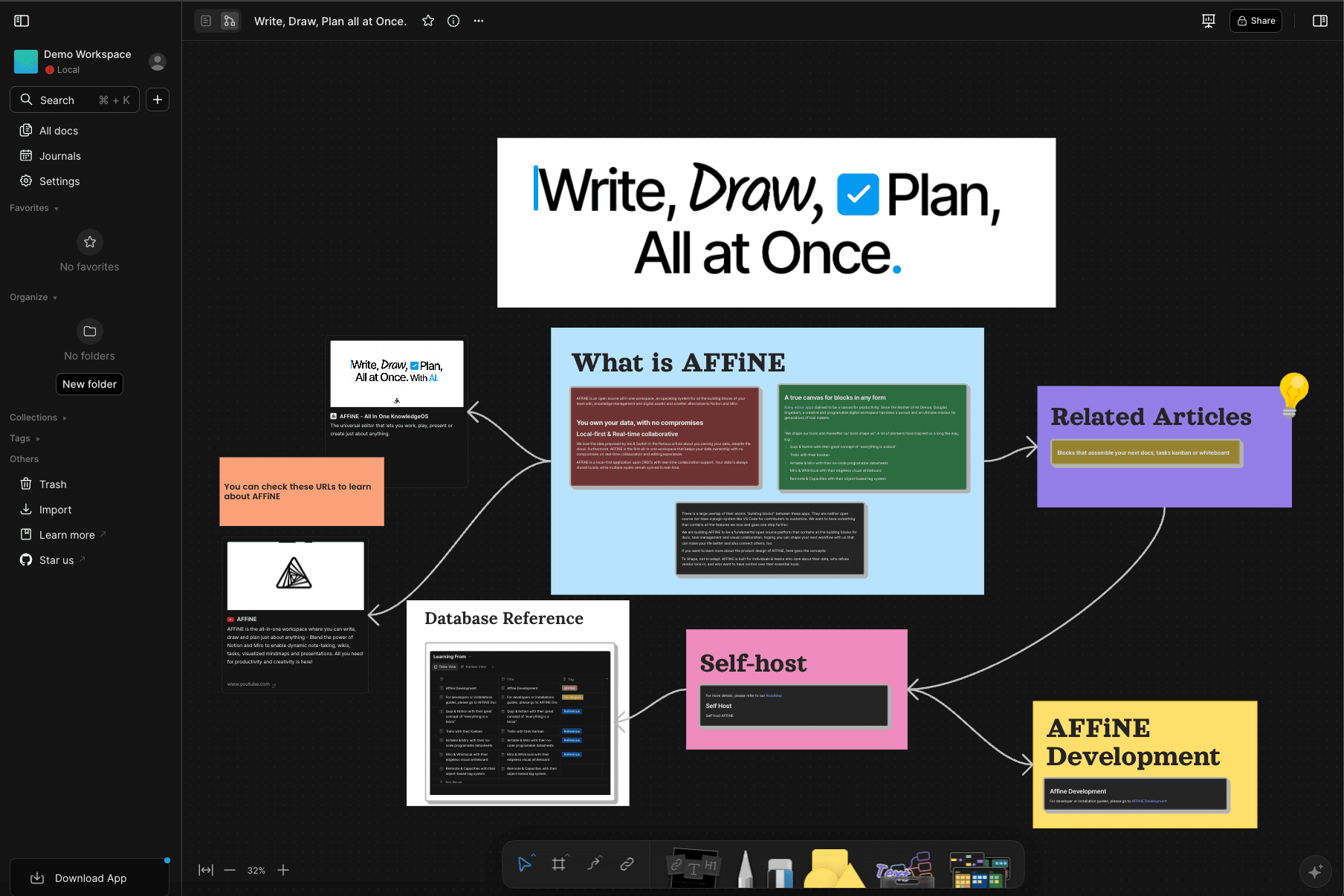Image resolution: width=1344 pixels, height=896 pixels.
Task: Select the Eraser tool
Action: pyautogui.click(x=780, y=872)
